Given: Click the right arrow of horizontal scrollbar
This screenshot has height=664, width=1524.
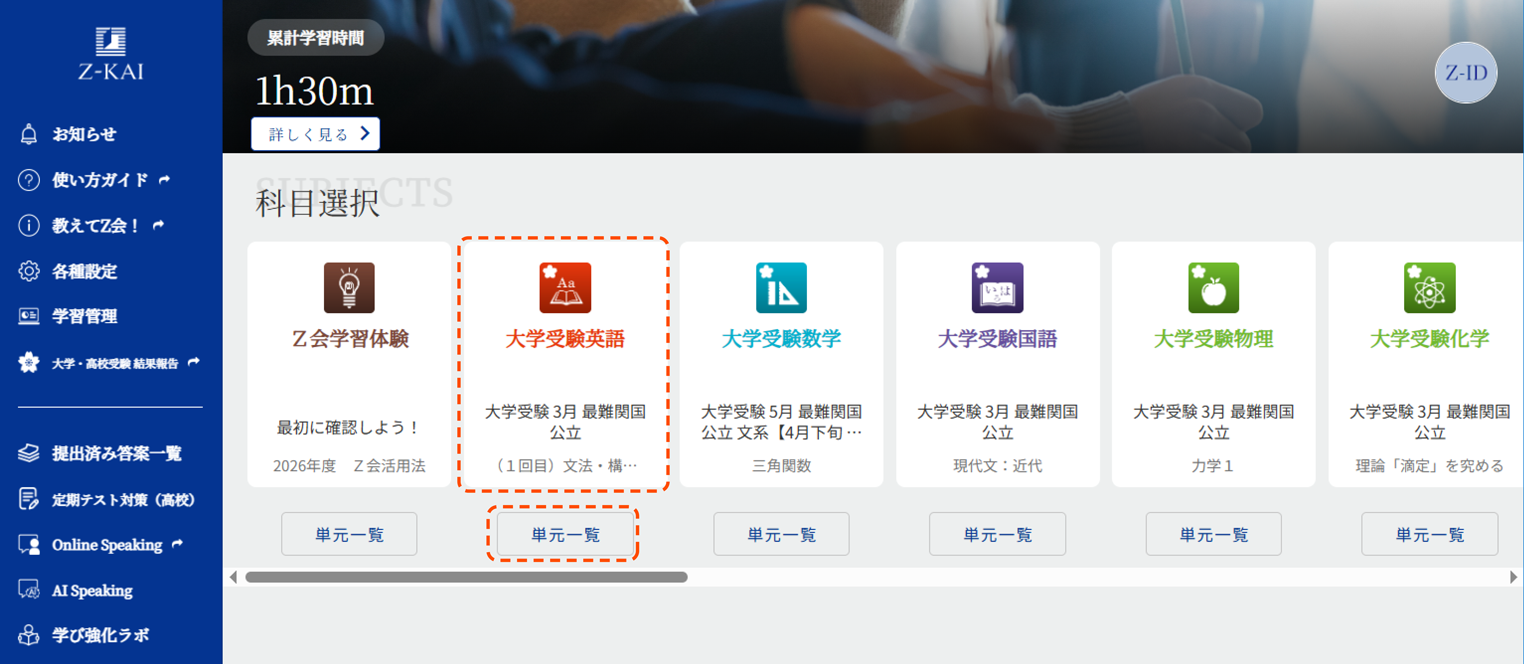Looking at the screenshot, I should click(1513, 577).
